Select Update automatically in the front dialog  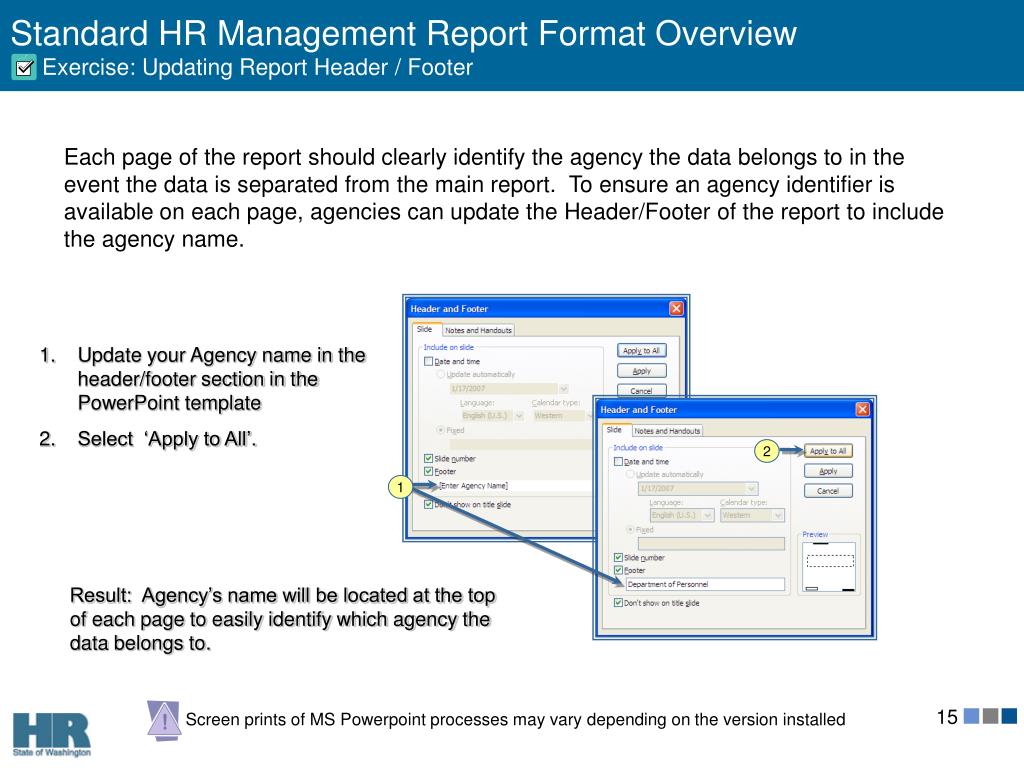tap(630, 474)
